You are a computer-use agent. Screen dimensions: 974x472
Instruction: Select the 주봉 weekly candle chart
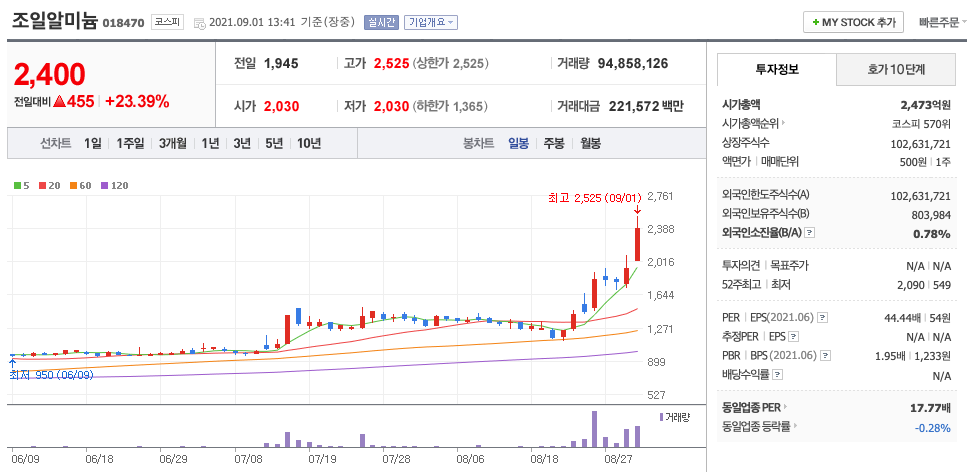(x=554, y=143)
